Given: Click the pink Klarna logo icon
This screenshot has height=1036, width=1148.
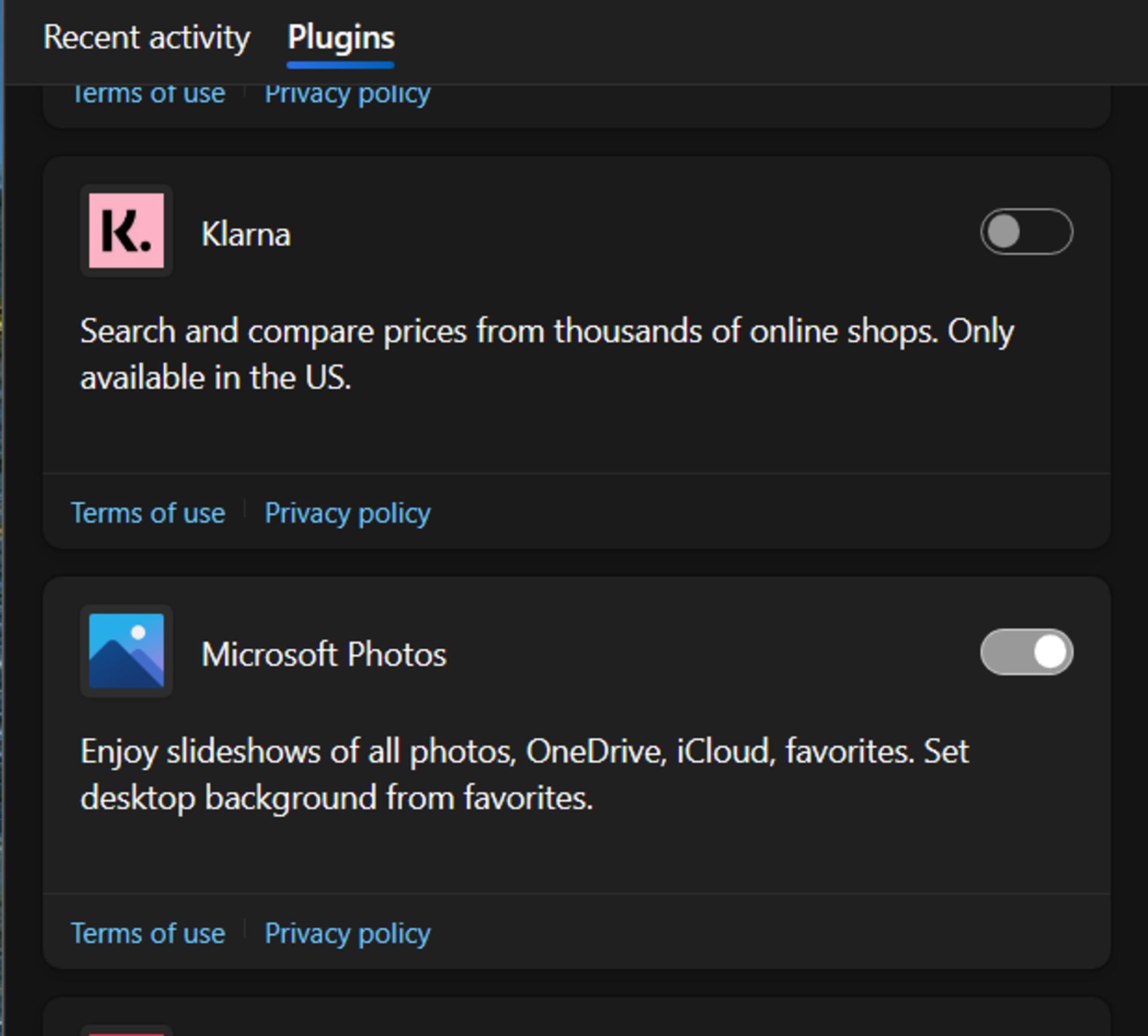Looking at the screenshot, I should (x=126, y=231).
